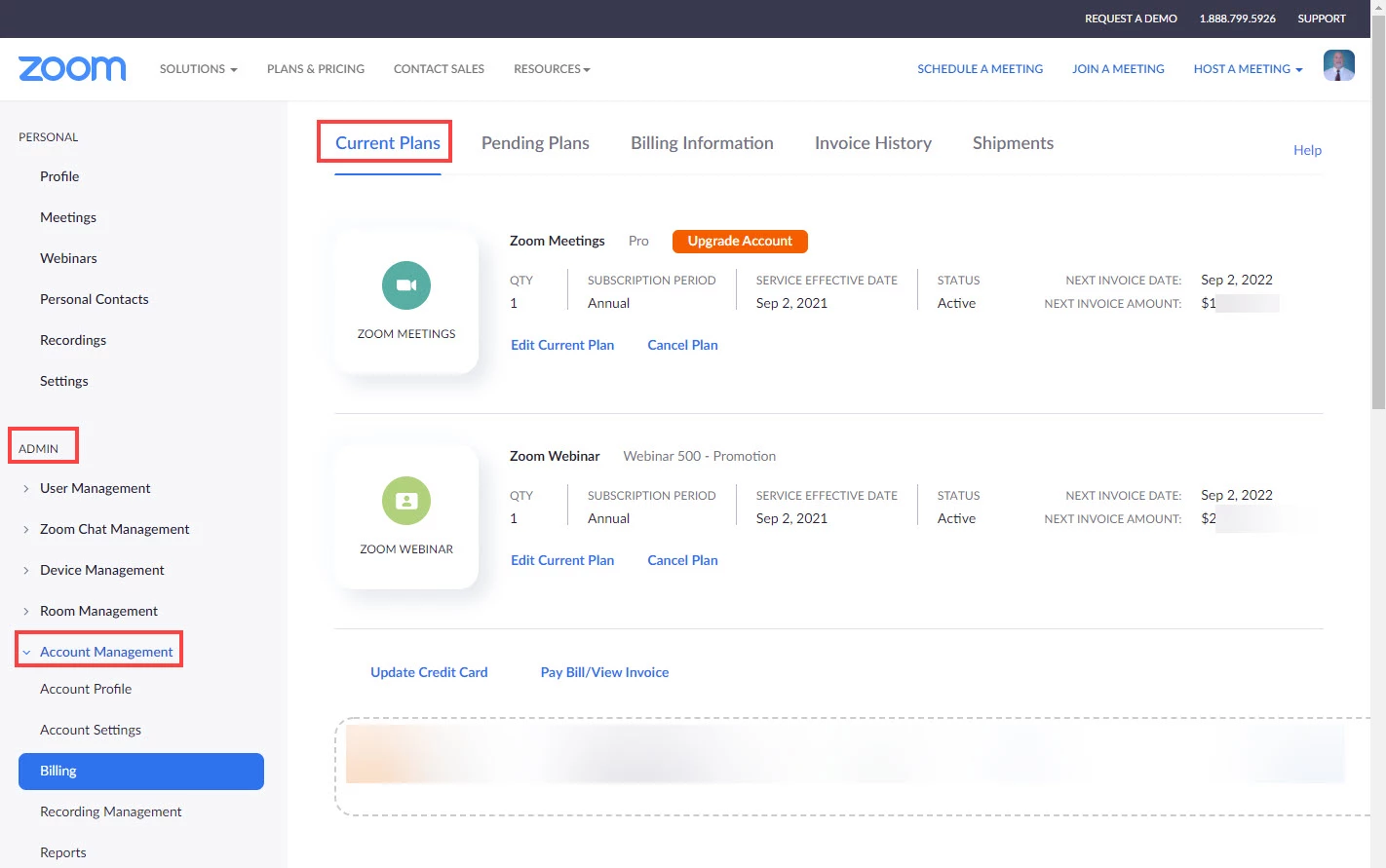Click the Zoom Webinar green icon
This screenshot has width=1386, height=868.
coord(406,501)
